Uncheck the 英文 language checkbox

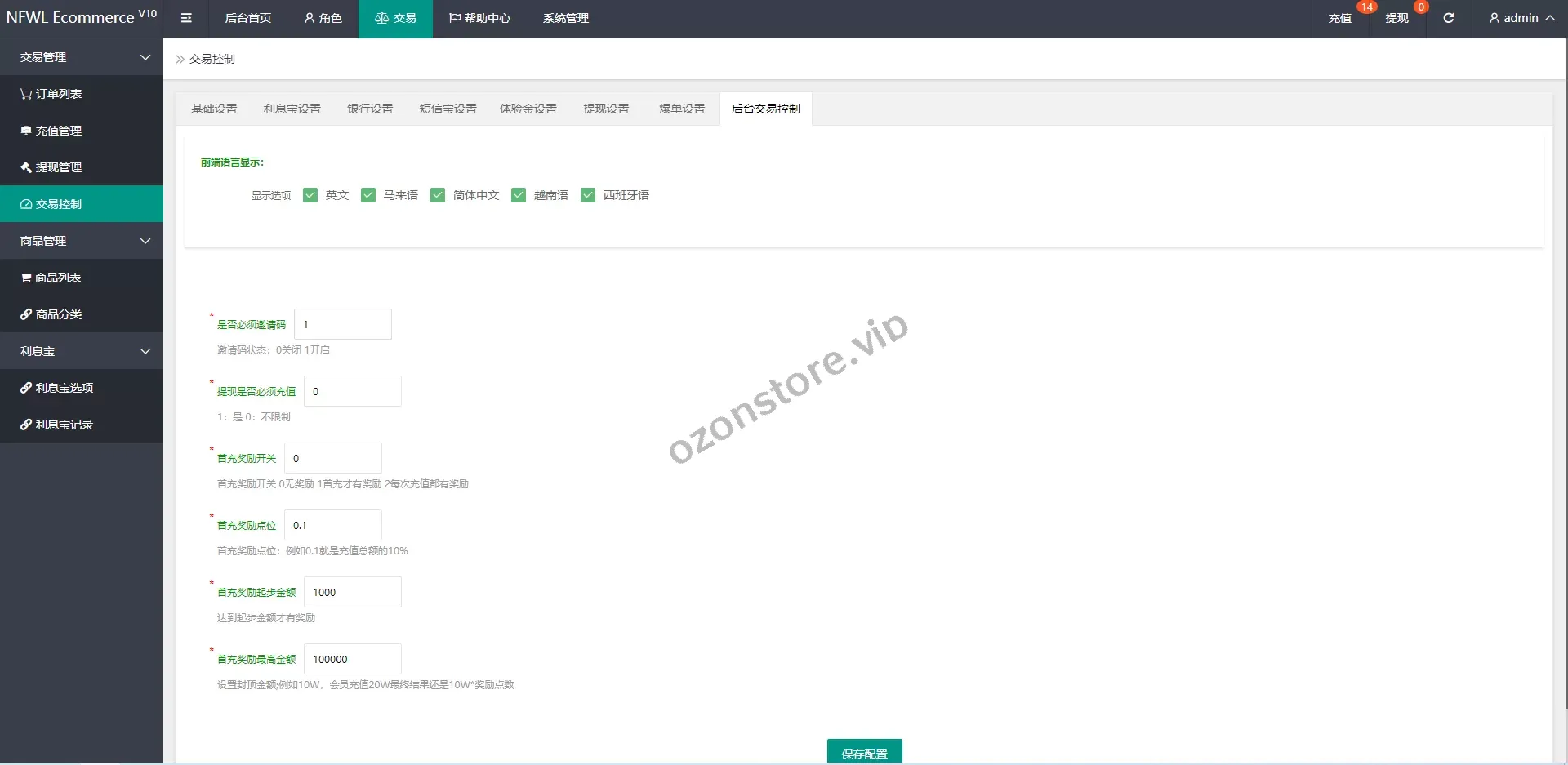(310, 195)
